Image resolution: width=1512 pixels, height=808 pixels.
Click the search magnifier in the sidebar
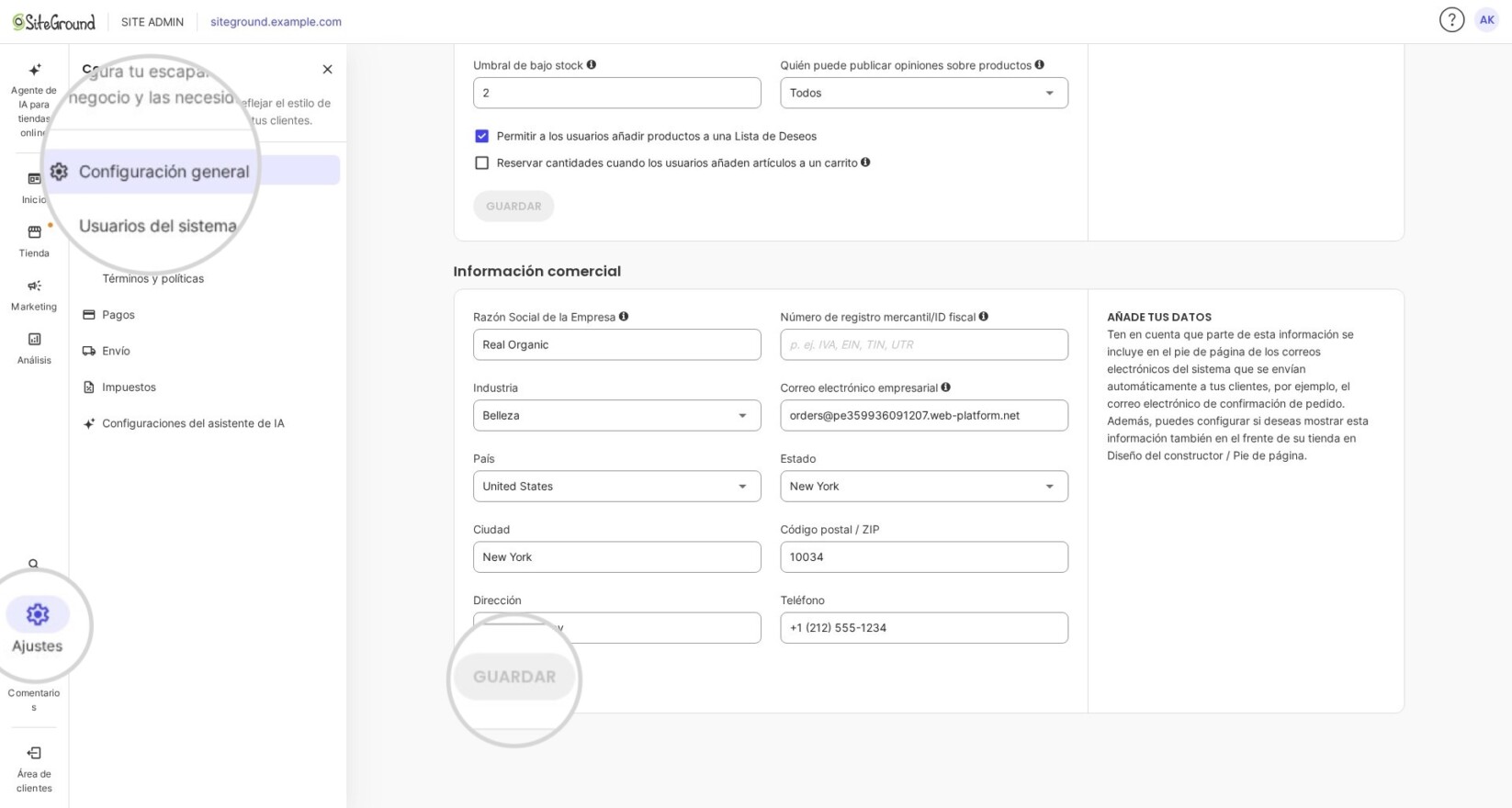pyautogui.click(x=34, y=564)
